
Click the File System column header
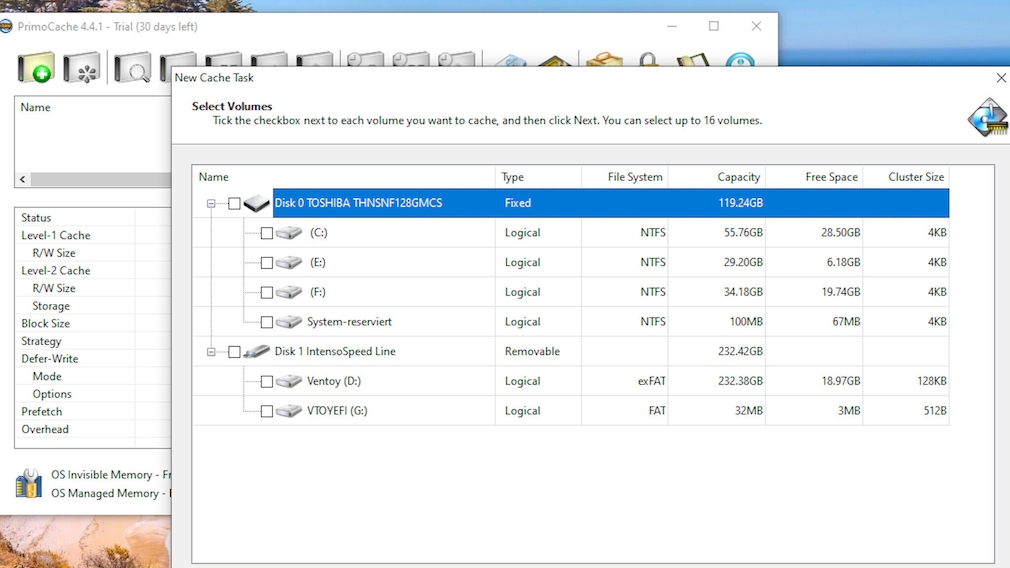(x=634, y=177)
